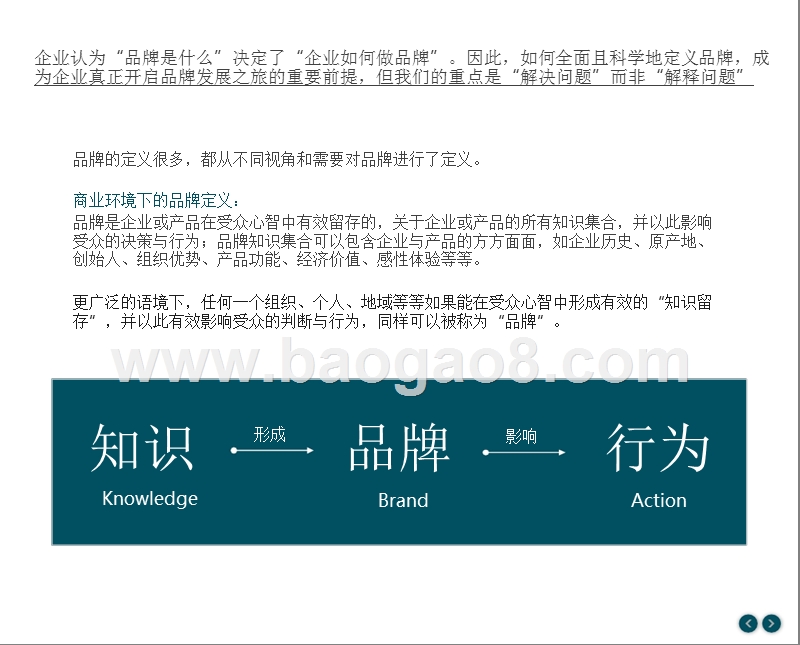800x645 pixels.
Task: Click the line starting '创始人、组织优势'
Action: pyautogui.click(x=277, y=259)
